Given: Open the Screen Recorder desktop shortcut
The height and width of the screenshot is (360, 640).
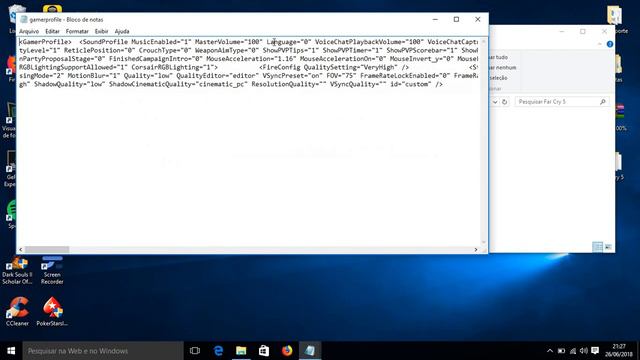Looking at the screenshot, I should [x=52, y=271].
